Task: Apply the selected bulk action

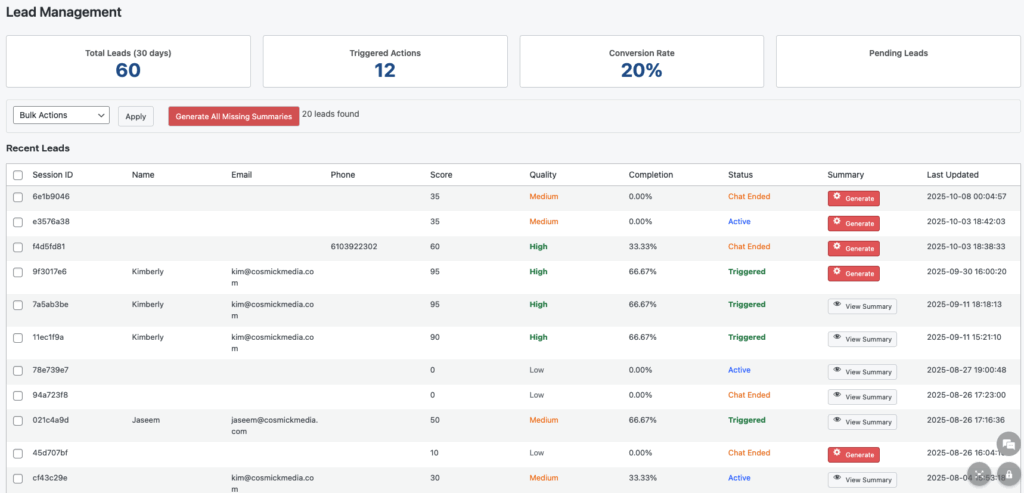Action: pos(136,116)
